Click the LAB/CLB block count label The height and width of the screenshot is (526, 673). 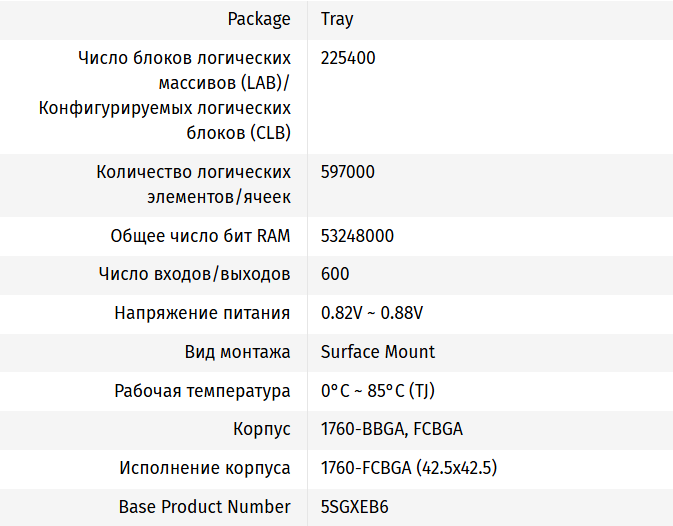pyautogui.click(x=165, y=94)
